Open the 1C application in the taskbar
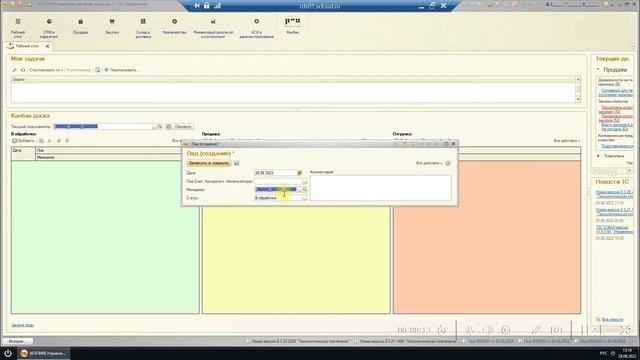This screenshot has height=360, width=640. pyautogui.click(x=43, y=353)
